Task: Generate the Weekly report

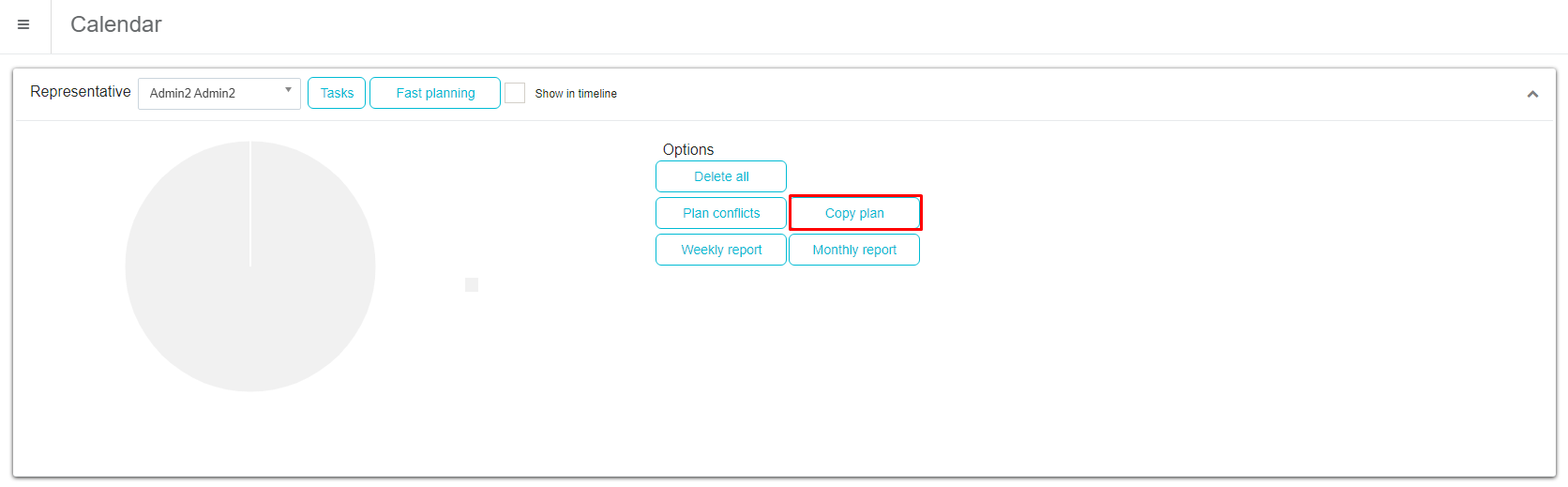Action: click(721, 250)
